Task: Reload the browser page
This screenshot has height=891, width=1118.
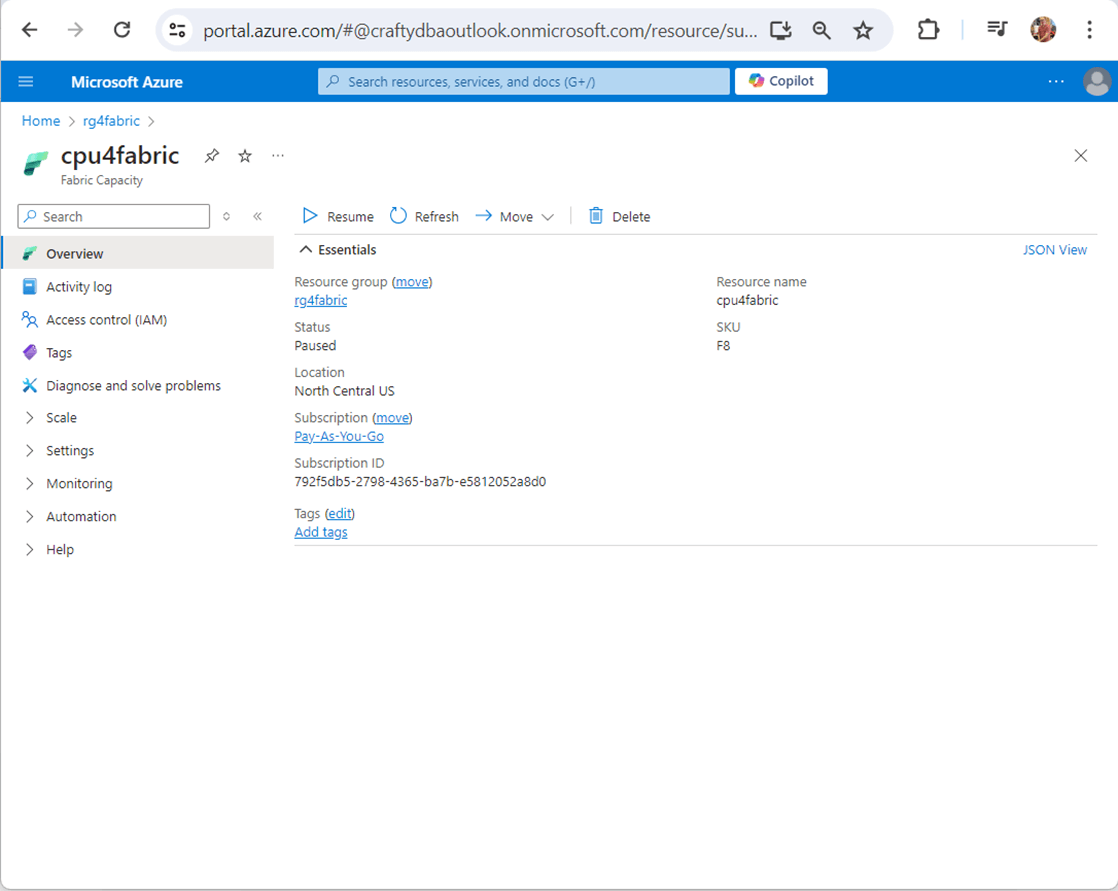Action: (122, 30)
